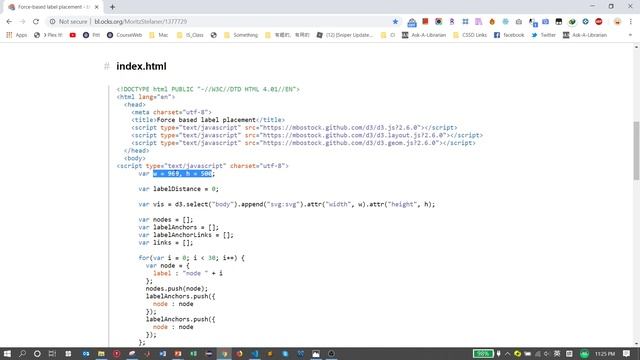Open the AdBlock stop-sign extension
Image resolution: width=640 pixels, height=360 pixels.
[x=599, y=22]
